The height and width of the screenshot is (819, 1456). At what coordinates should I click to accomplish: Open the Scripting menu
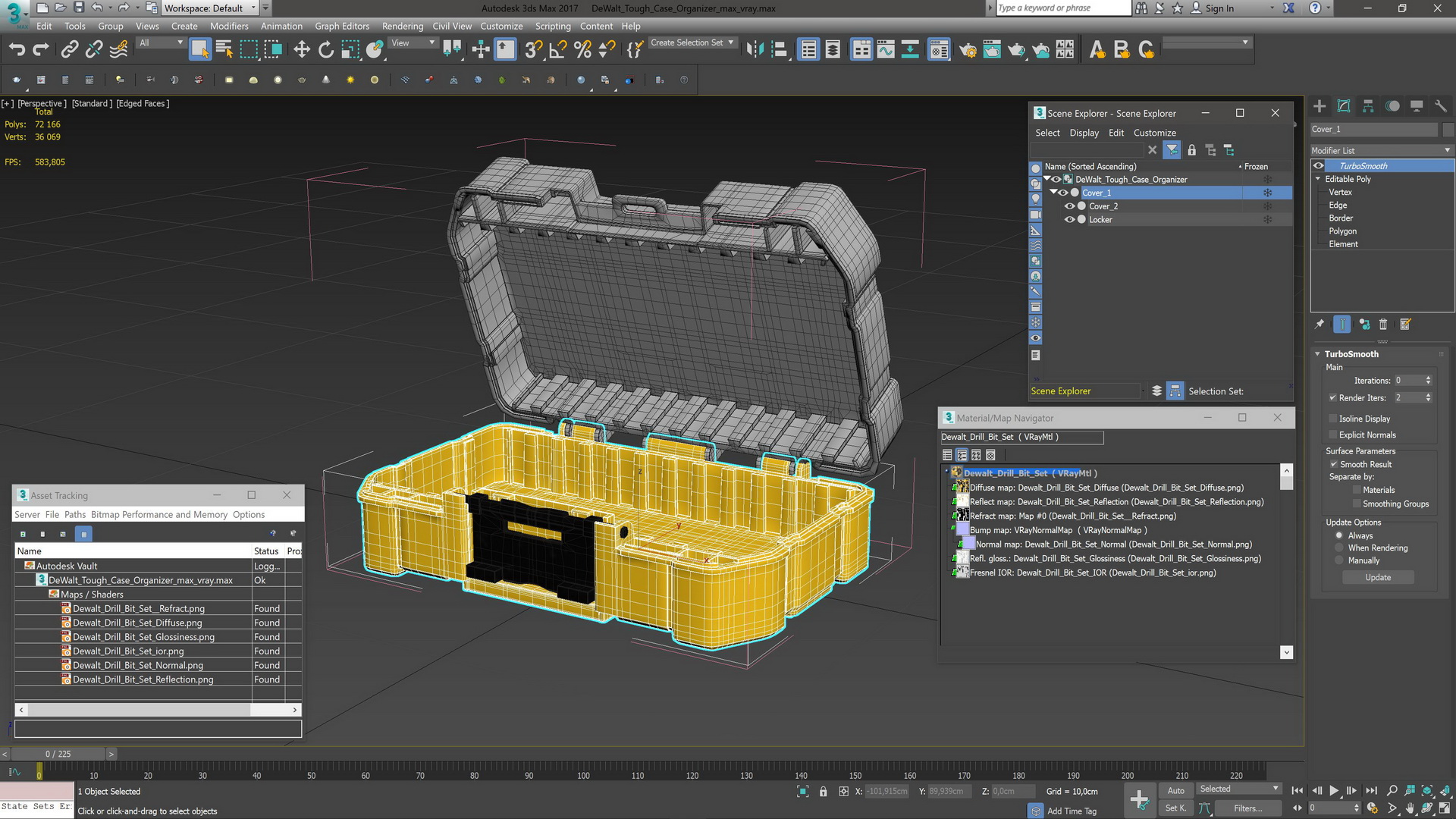(553, 26)
